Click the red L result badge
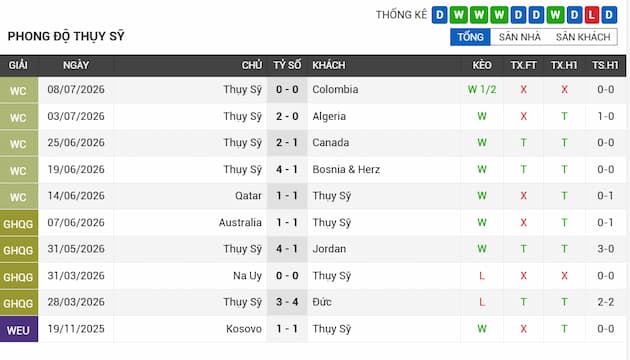This screenshot has height=360, width=630. [x=591, y=15]
